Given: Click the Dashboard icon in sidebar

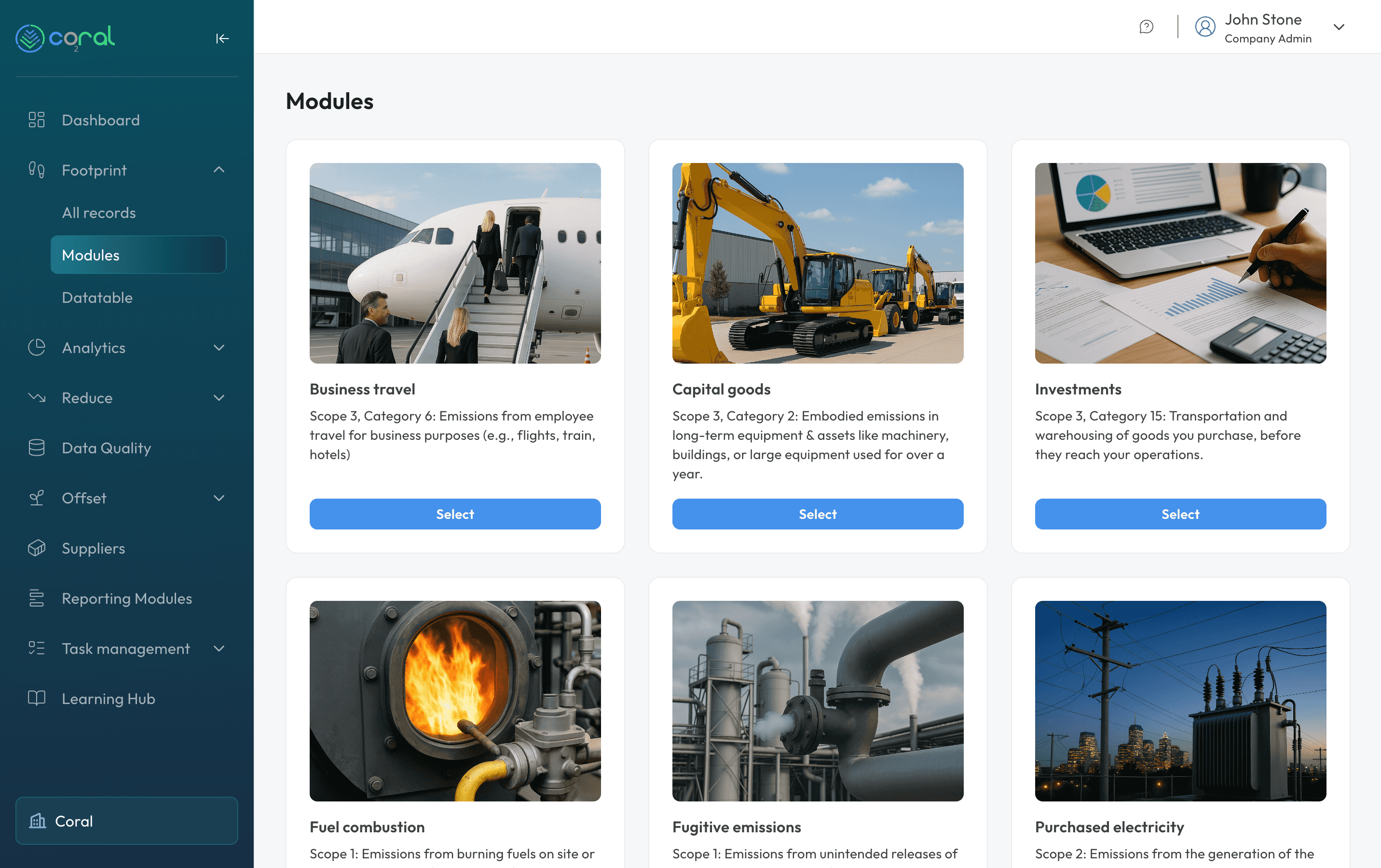Looking at the screenshot, I should [x=36, y=120].
